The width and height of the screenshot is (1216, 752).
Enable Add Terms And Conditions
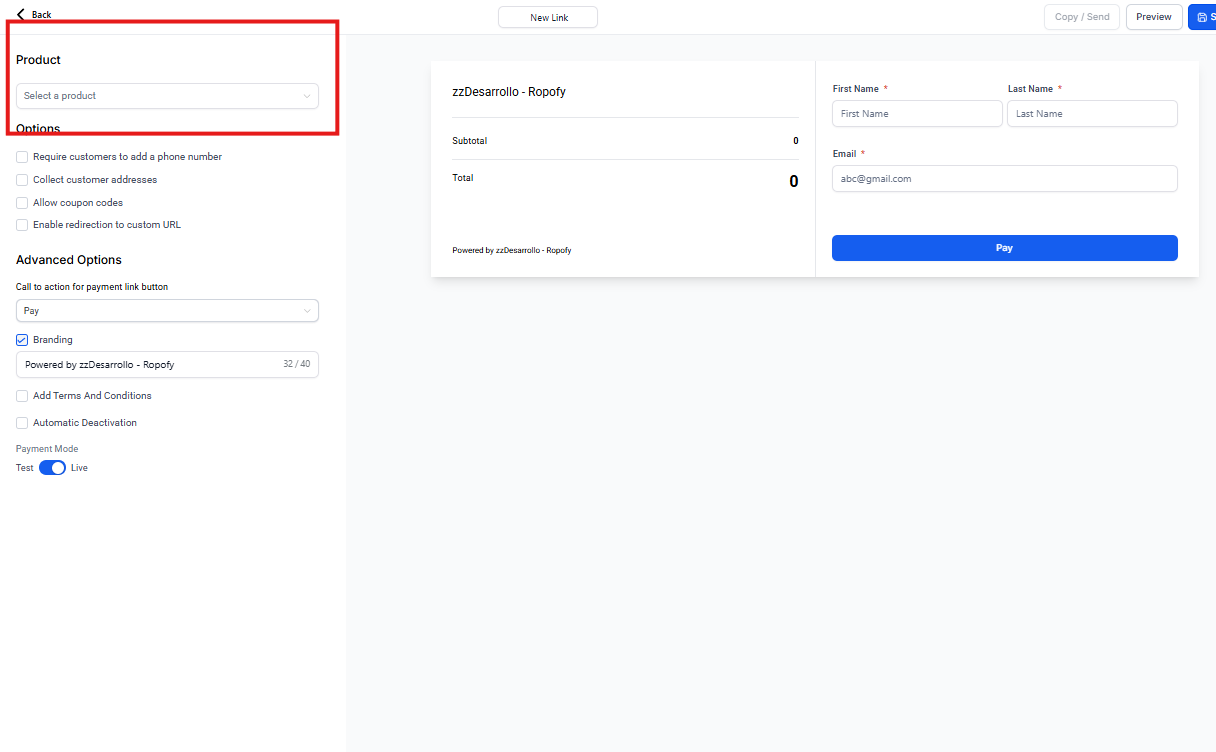[x=22, y=396]
